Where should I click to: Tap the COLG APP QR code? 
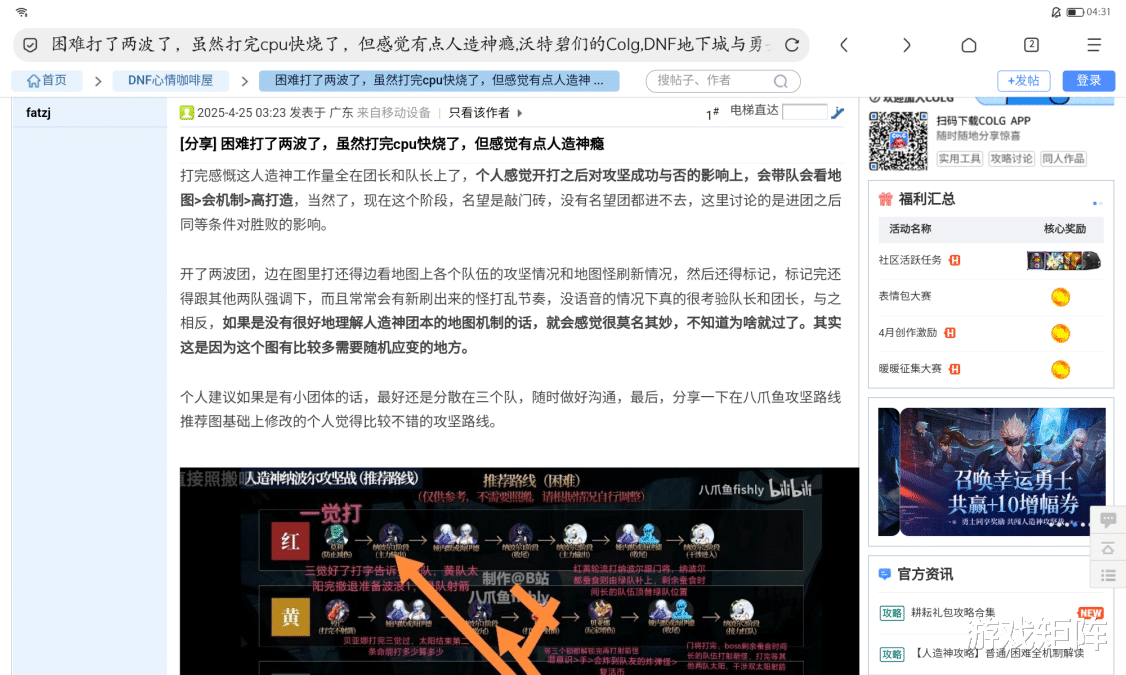(898, 141)
